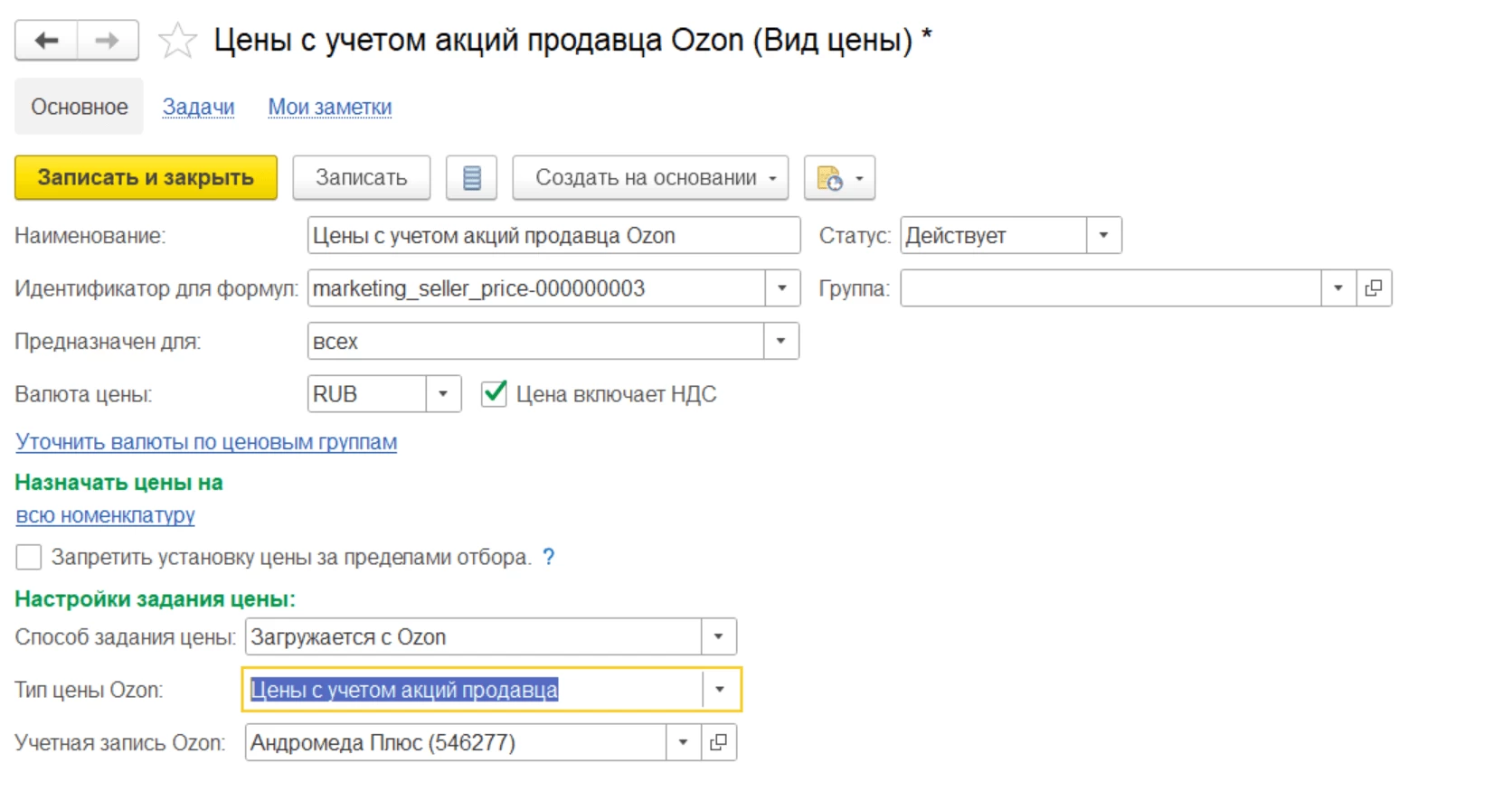Enable Запретить установку цены за пределами отбора
Screen dimensions: 1512x810
(x=29, y=557)
